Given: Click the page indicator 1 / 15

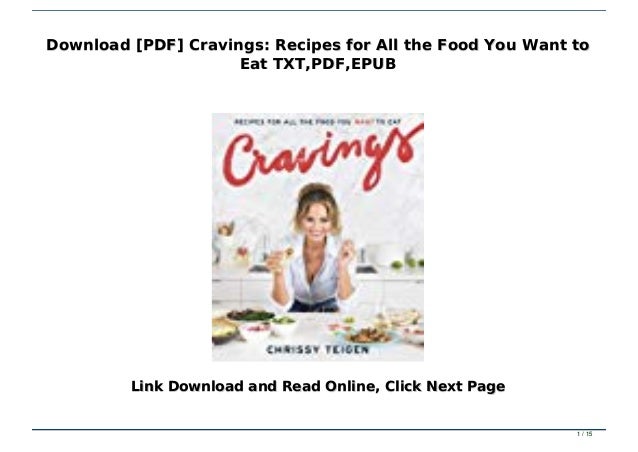Looking at the screenshot, I should [x=585, y=434].
